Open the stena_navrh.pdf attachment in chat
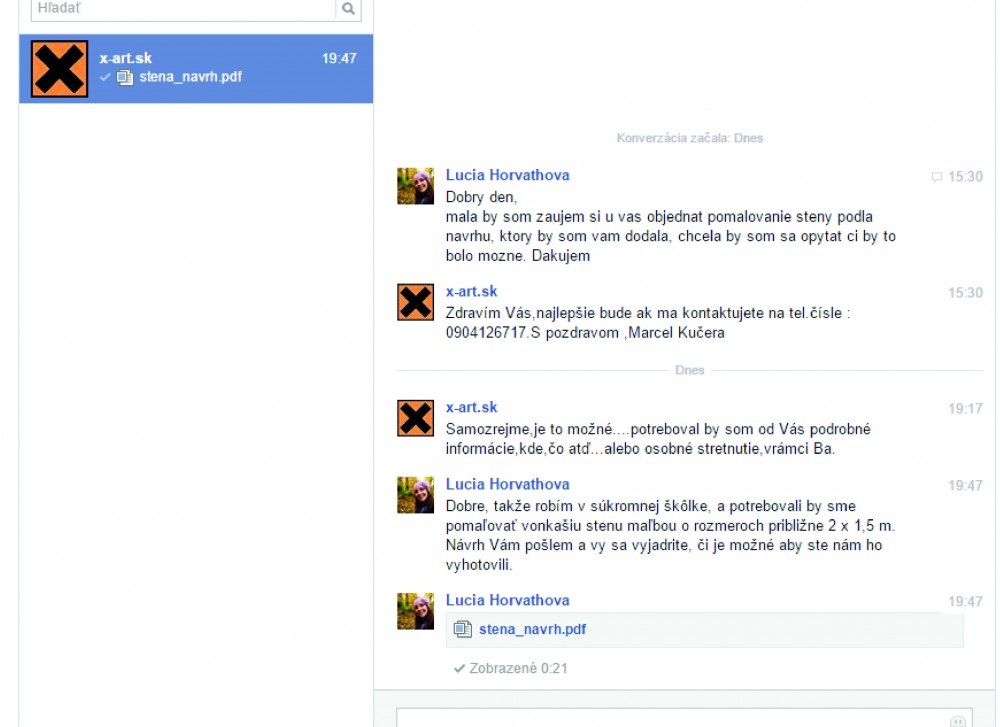The height and width of the screenshot is (727, 1000). point(532,629)
